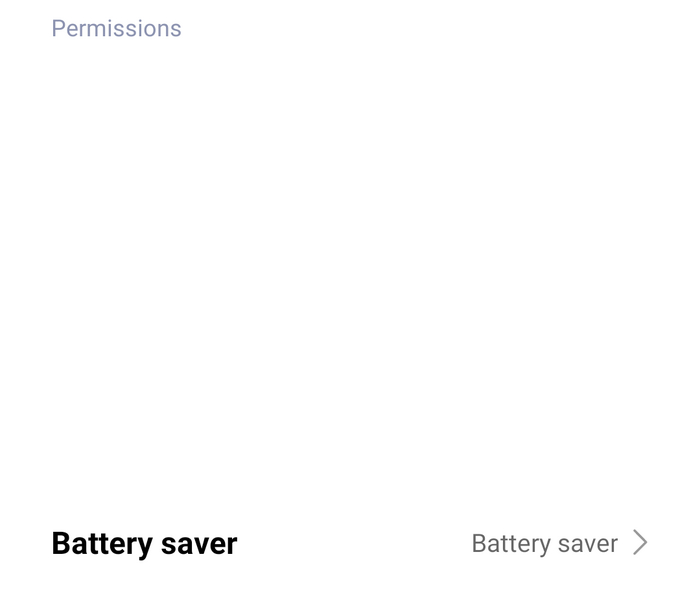
Task: Go into Battery saver via chevron icon
Action: [x=640, y=543]
